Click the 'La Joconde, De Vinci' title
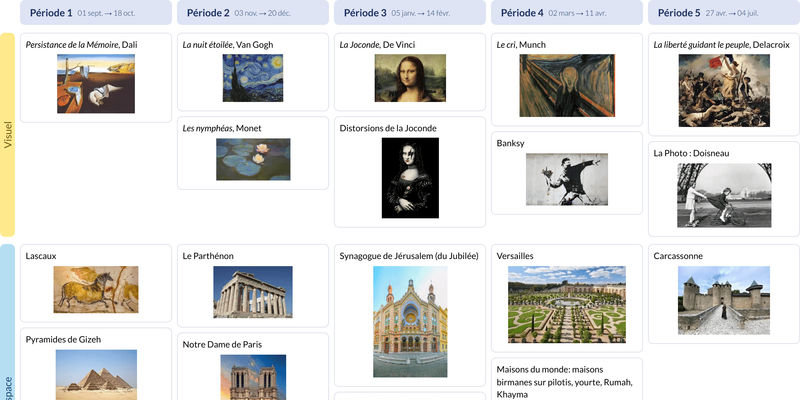800x400 pixels. pos(377,44)
